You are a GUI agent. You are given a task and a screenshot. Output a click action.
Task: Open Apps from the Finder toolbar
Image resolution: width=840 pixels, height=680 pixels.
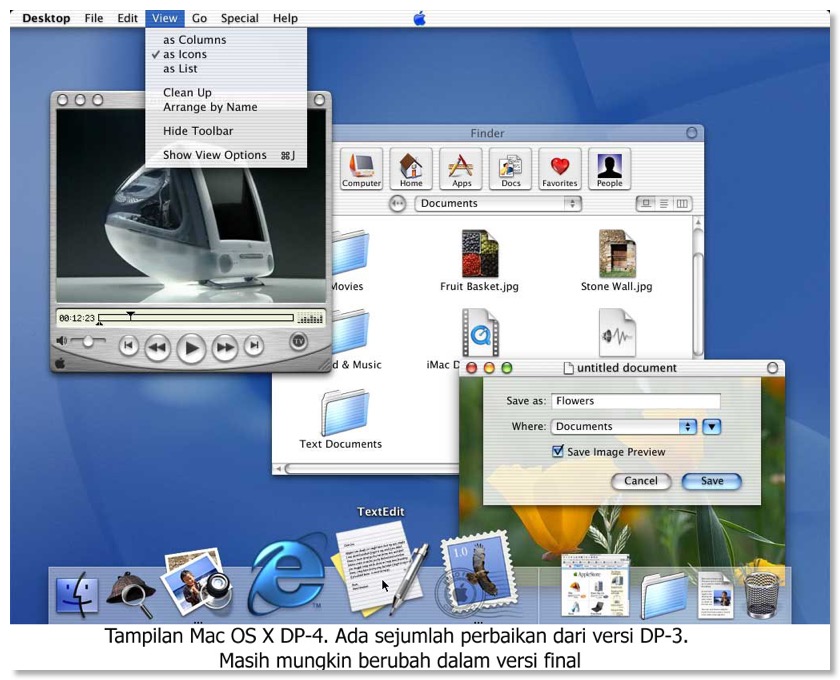point(461,169)
